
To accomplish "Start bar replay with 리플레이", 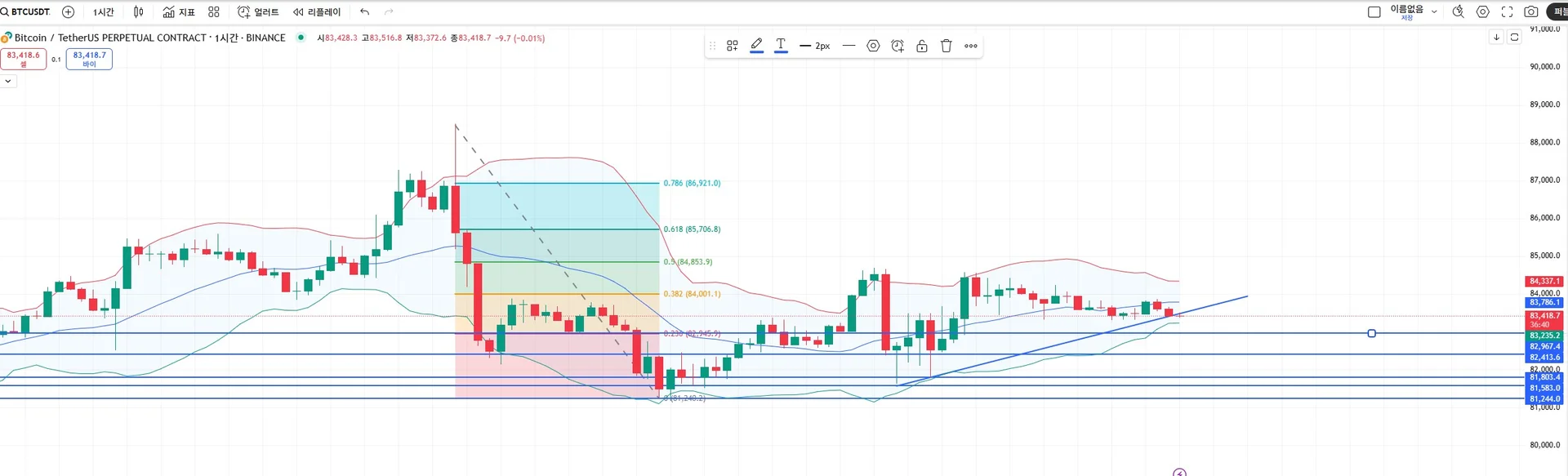I will [x=317, y=12].
